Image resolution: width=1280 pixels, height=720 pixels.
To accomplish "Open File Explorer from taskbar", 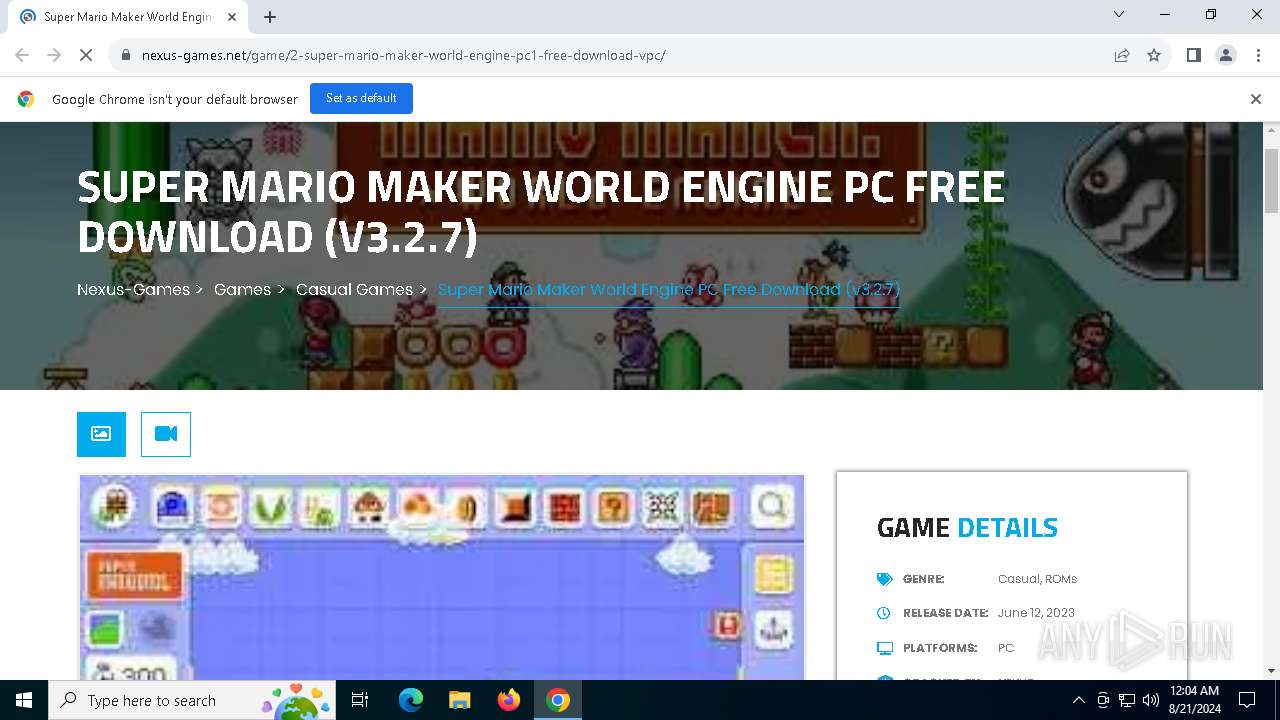I will (x=459, y=700).
